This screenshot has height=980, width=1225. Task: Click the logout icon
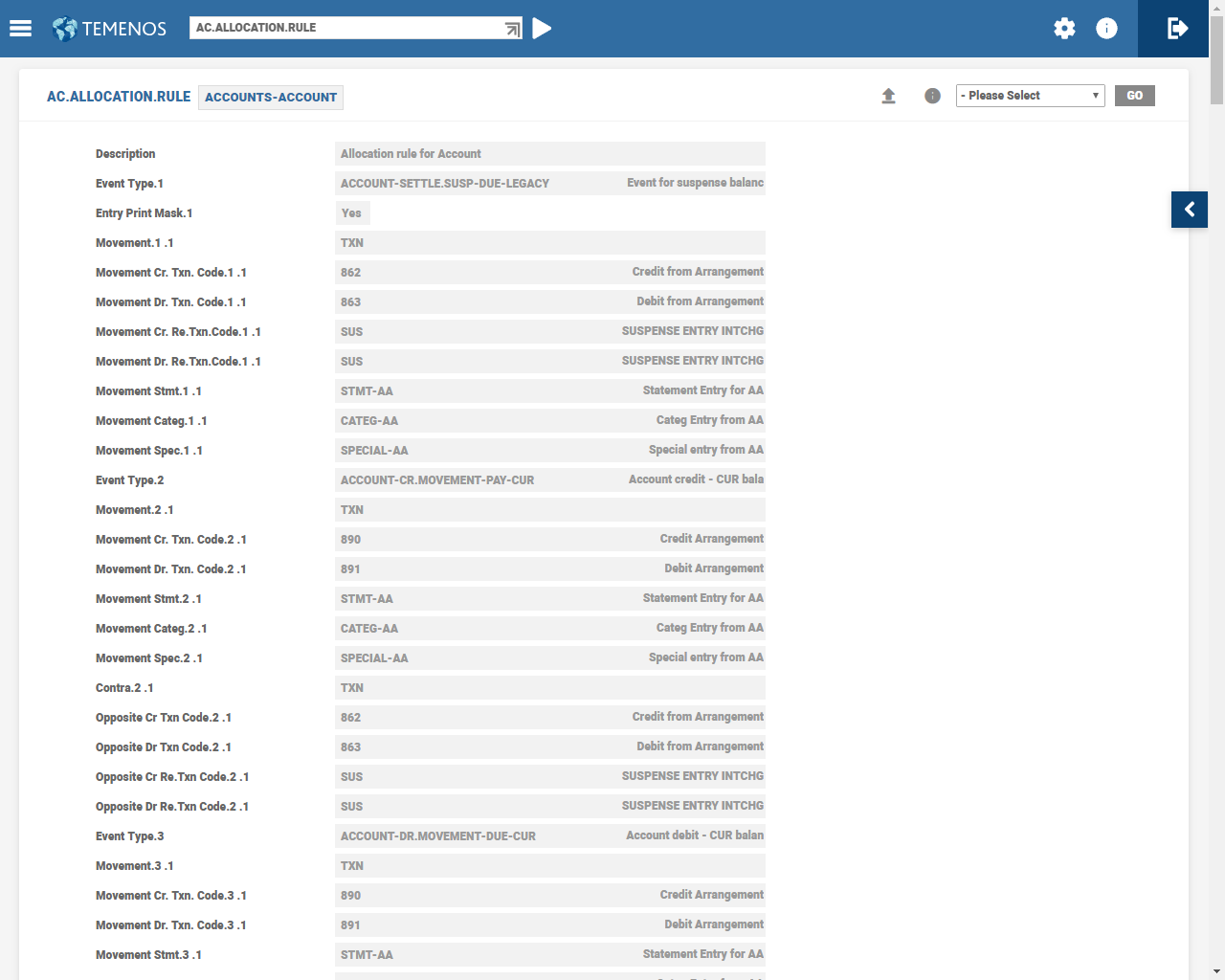(1178, 29)
